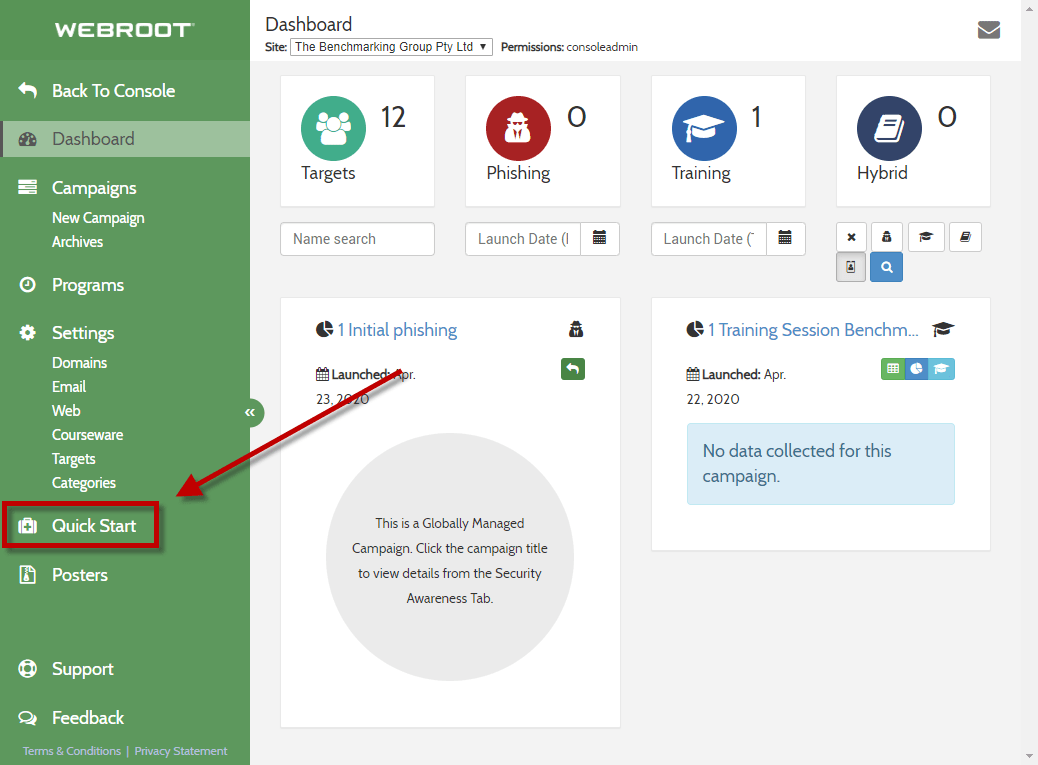Go Back To Console
This screenshot has width=1038, height=765.
click(x=114, y=91)
